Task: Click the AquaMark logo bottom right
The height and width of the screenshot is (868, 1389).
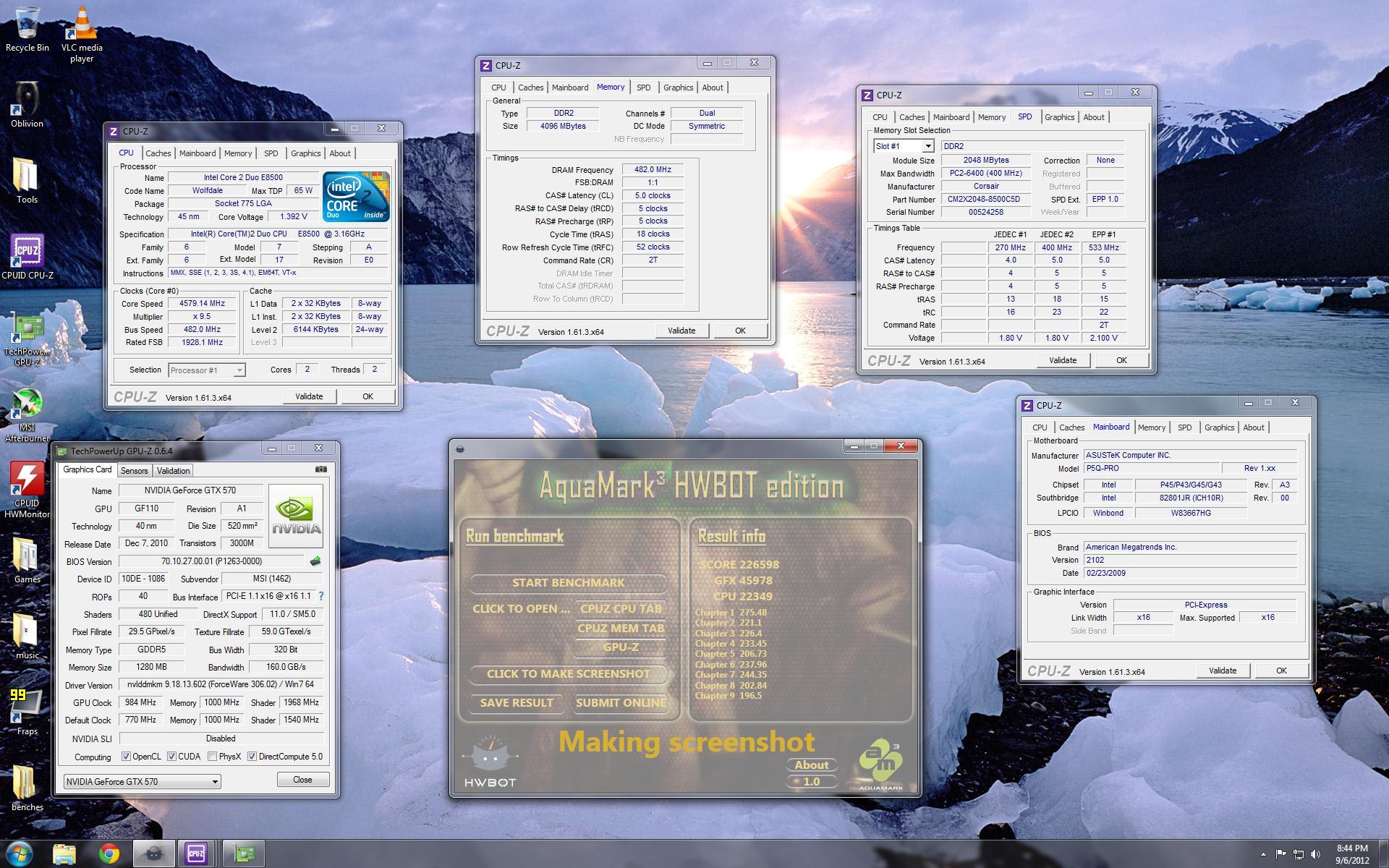Action: pyautogui.click(x=880, y=765)
